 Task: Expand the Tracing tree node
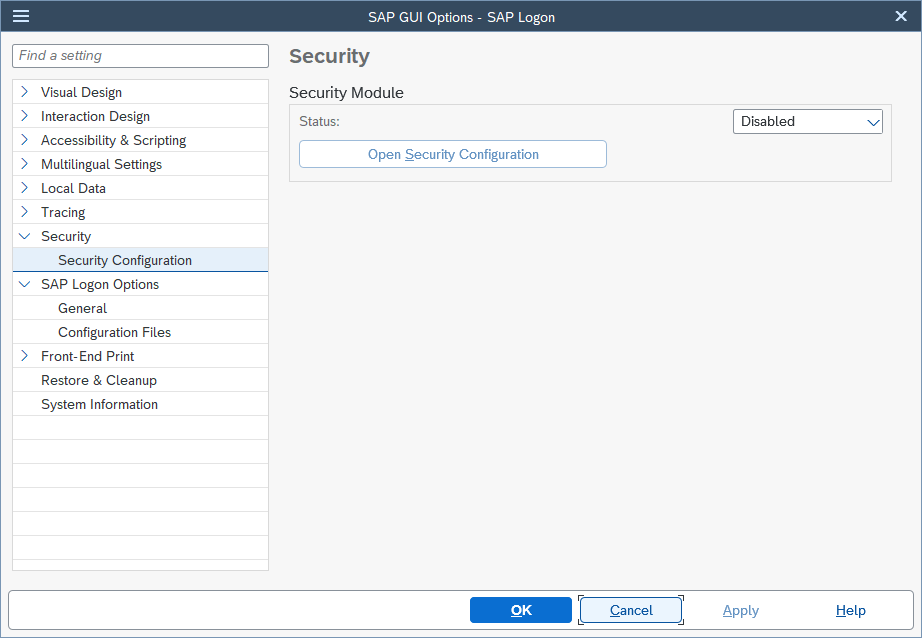click(25, 212)
